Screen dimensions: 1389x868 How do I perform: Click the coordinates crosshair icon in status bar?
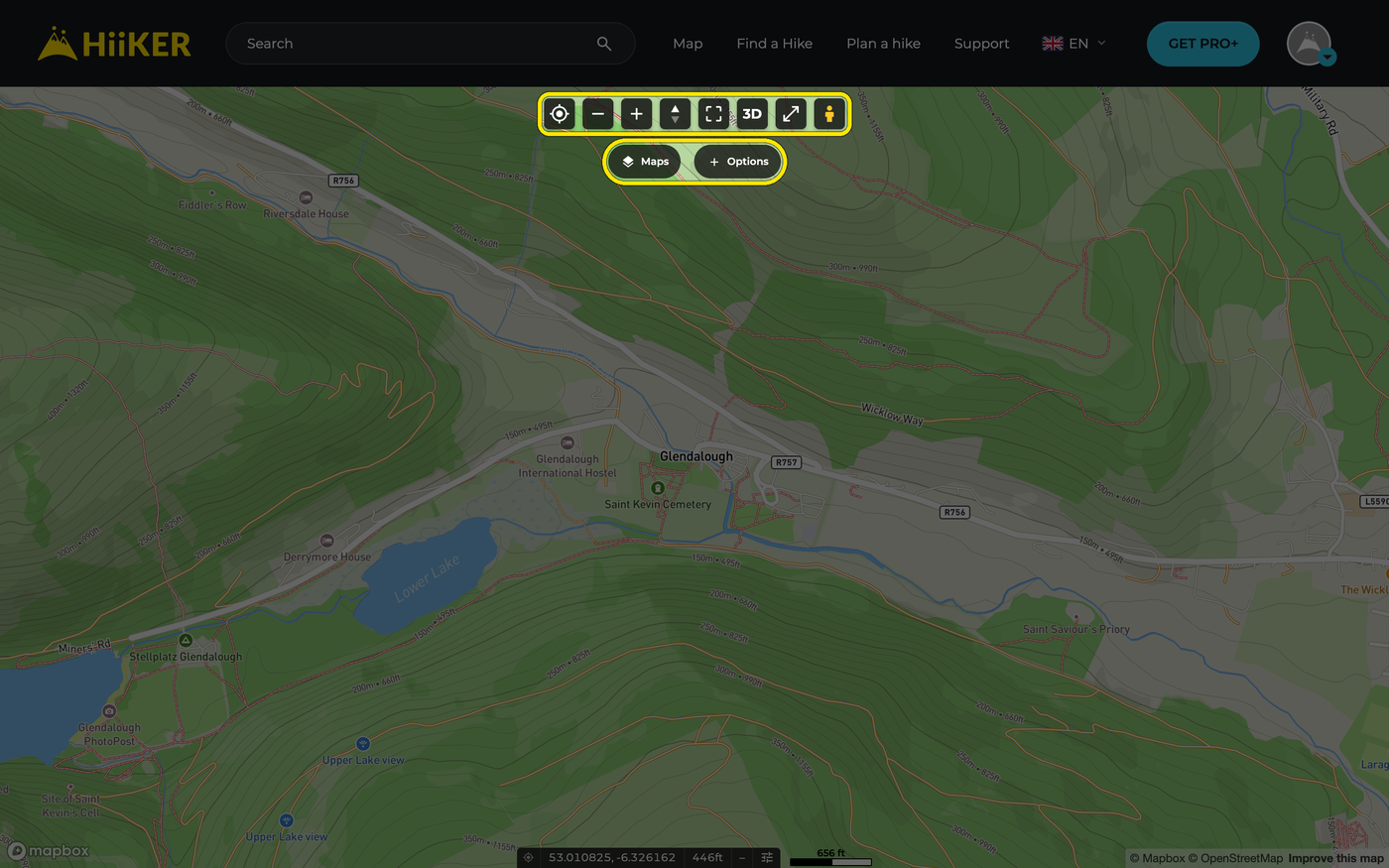pyautogui.click(x=529, y=857)
